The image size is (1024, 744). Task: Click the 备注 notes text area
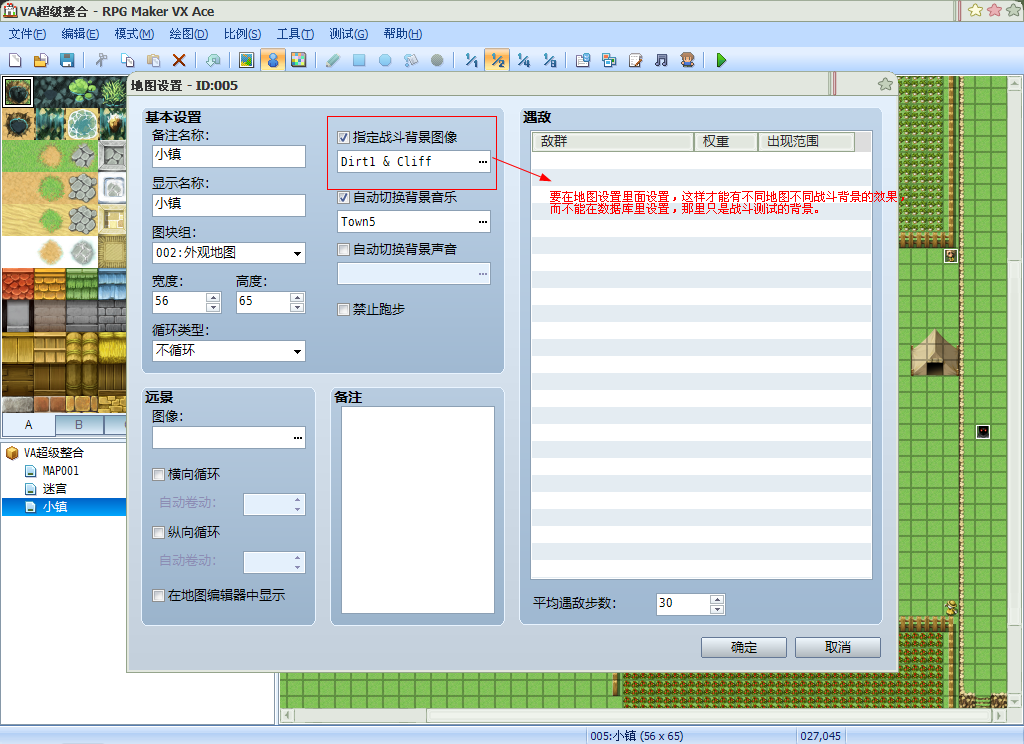[418, 510]
